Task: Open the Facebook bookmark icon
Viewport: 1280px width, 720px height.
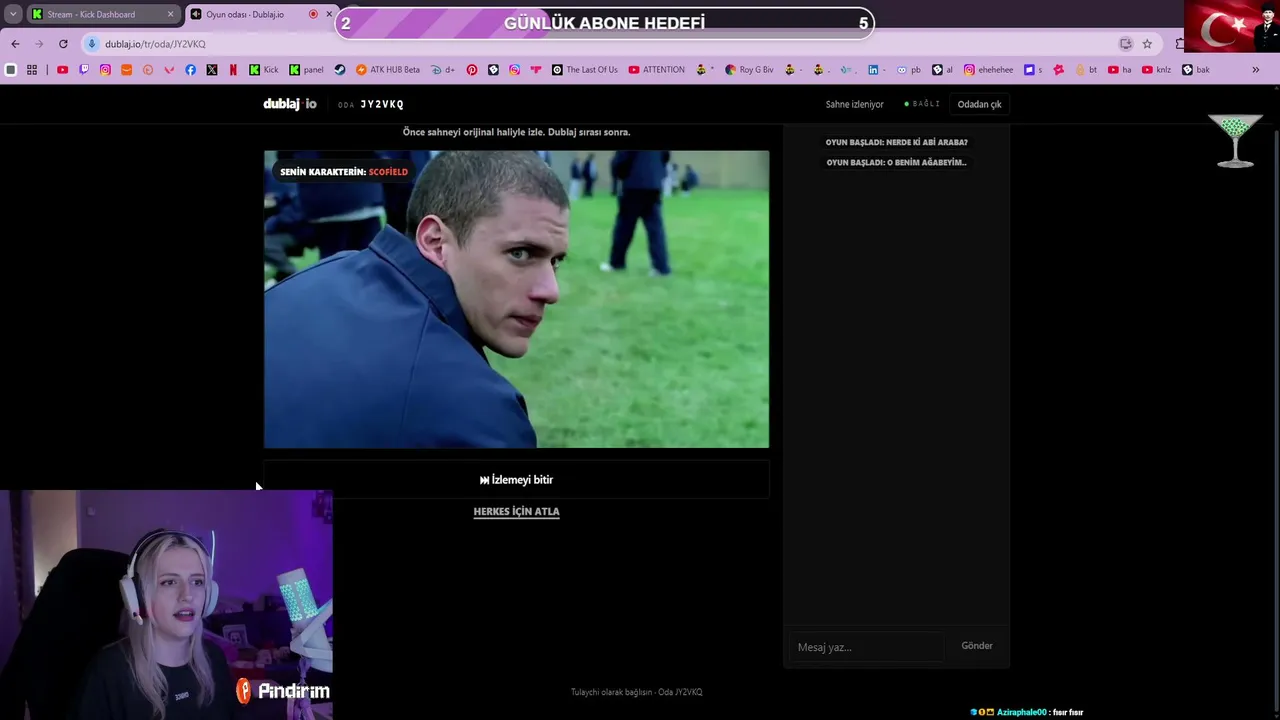Action: [190, 70]
